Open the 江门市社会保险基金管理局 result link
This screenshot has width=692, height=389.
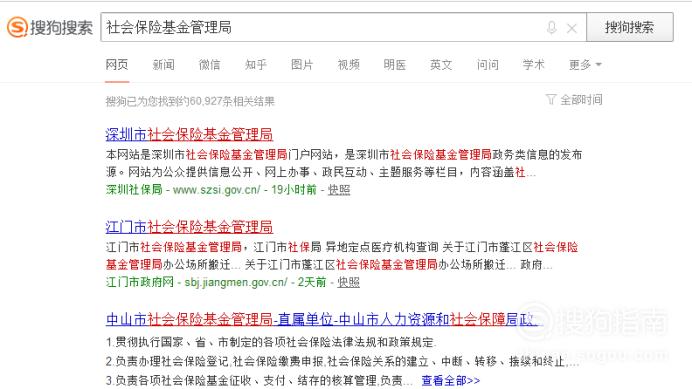click(189, 227)
